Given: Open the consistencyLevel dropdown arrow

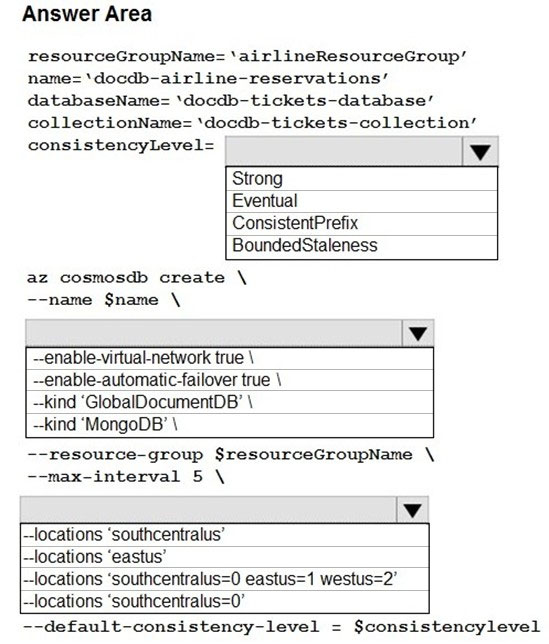Looking at the screenshot, I should [x=480, y=152].
